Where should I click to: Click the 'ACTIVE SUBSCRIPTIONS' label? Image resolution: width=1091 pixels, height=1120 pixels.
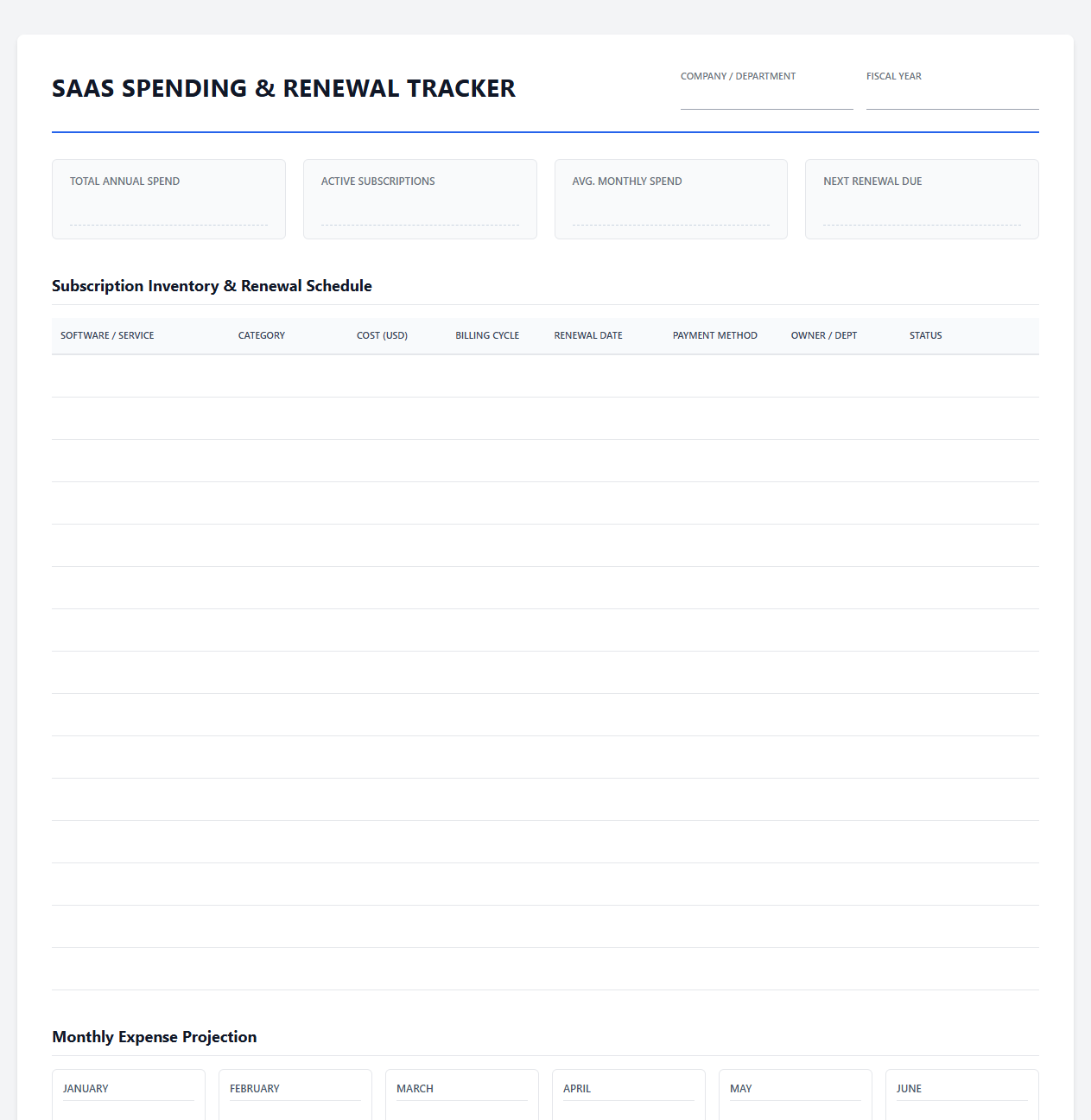(x=378, y=181)
